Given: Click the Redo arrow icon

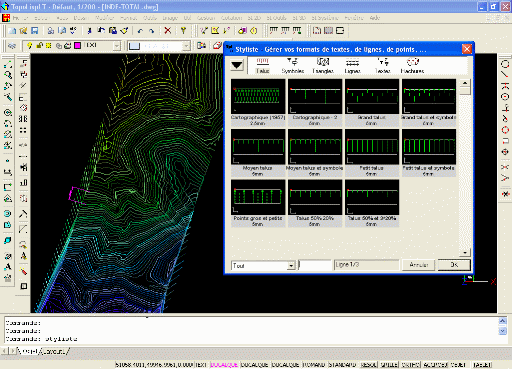Looking at the screenshot, I should [x=152, y=31].
